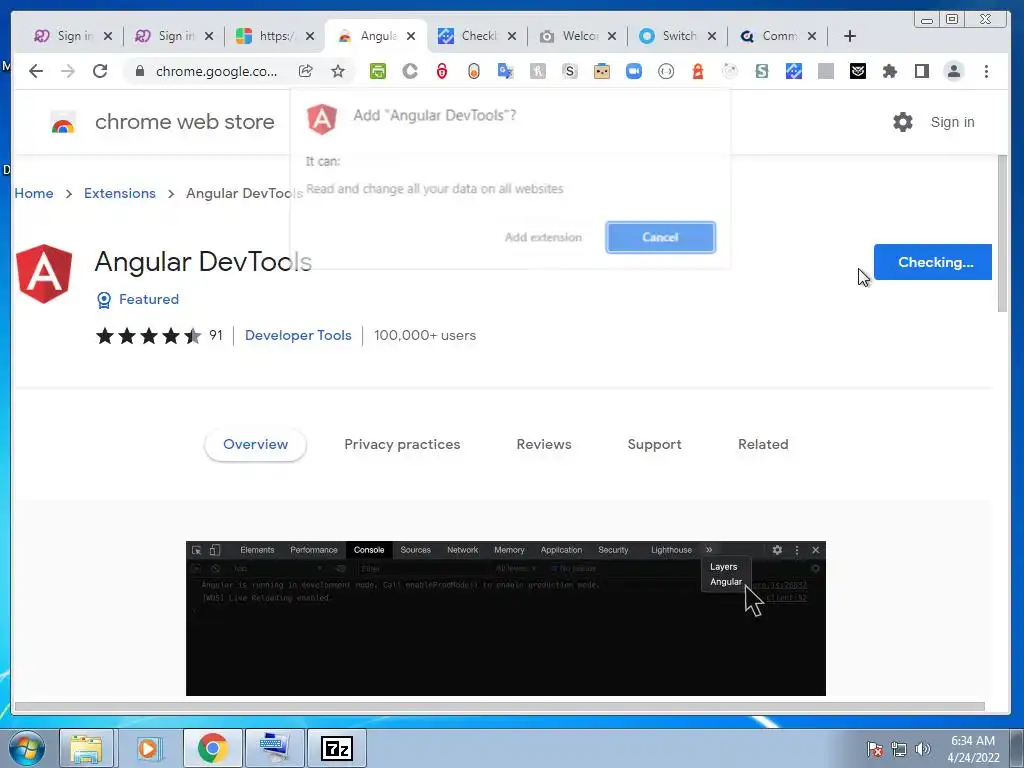This screenshot has width=1024, height=768.
Task: Open the curly braces extension icon
Action: [x=665, y=71]
